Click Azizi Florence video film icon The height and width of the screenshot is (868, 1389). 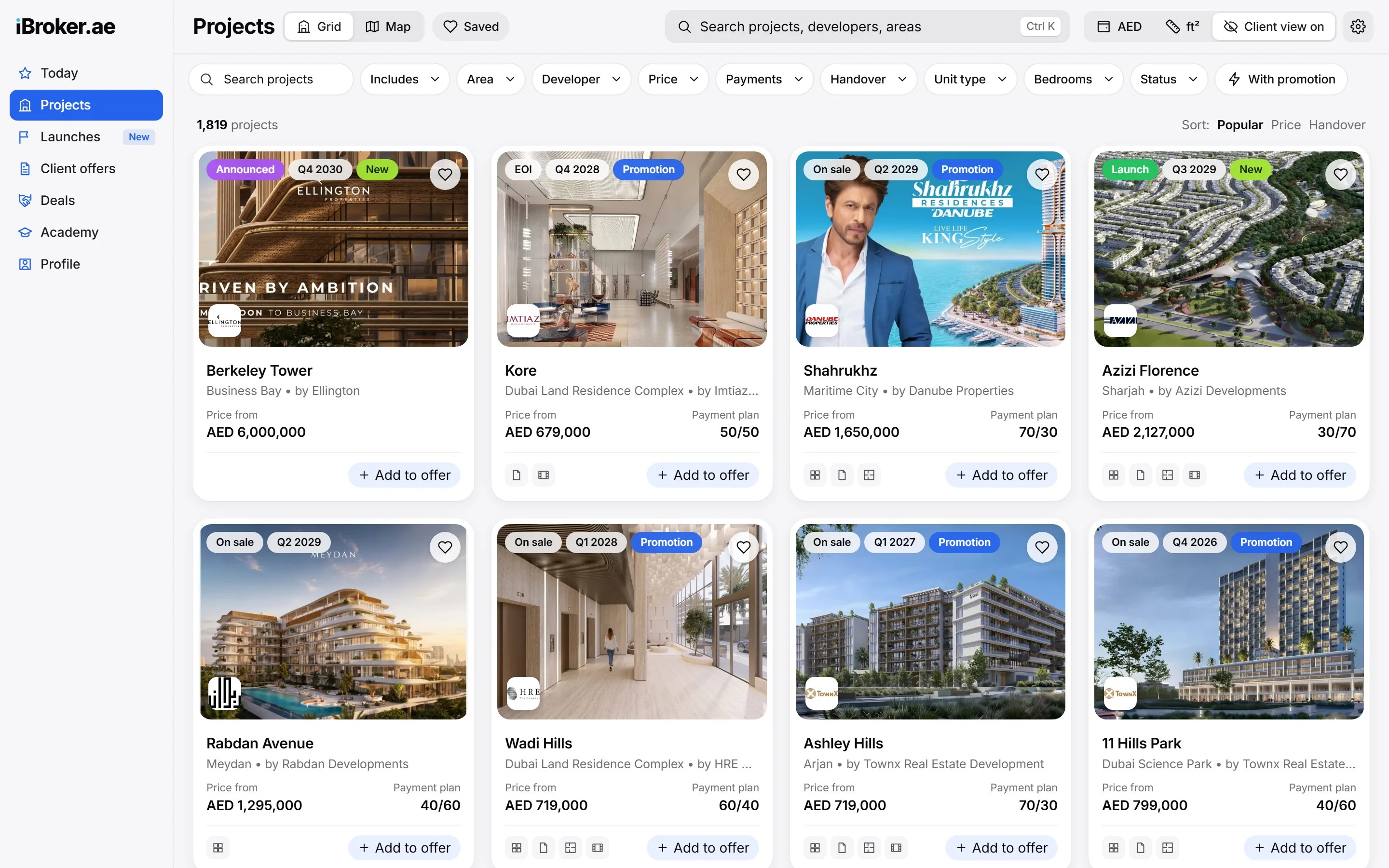tap(1195, 475)
